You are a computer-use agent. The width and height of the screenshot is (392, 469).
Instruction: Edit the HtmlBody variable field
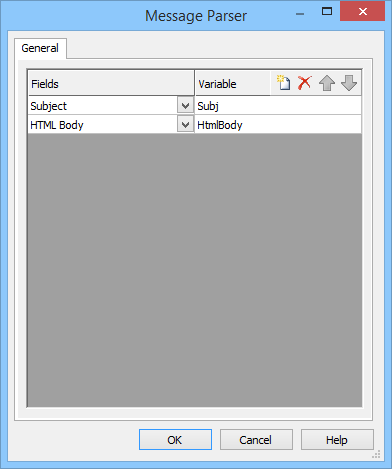click(278, 125)
